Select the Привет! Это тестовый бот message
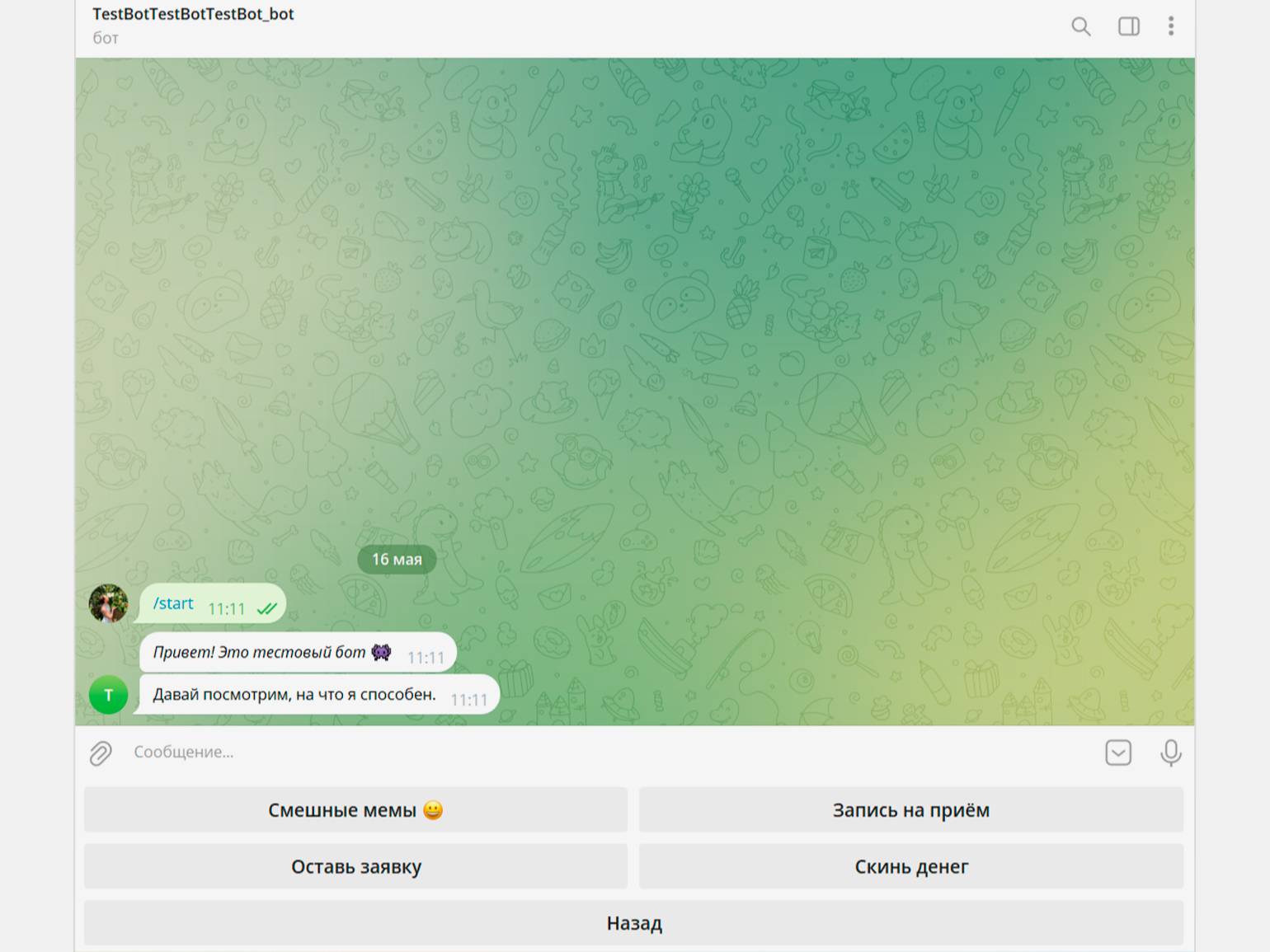The height and width of the screenshot is (952, 1270). click(298, 653)
